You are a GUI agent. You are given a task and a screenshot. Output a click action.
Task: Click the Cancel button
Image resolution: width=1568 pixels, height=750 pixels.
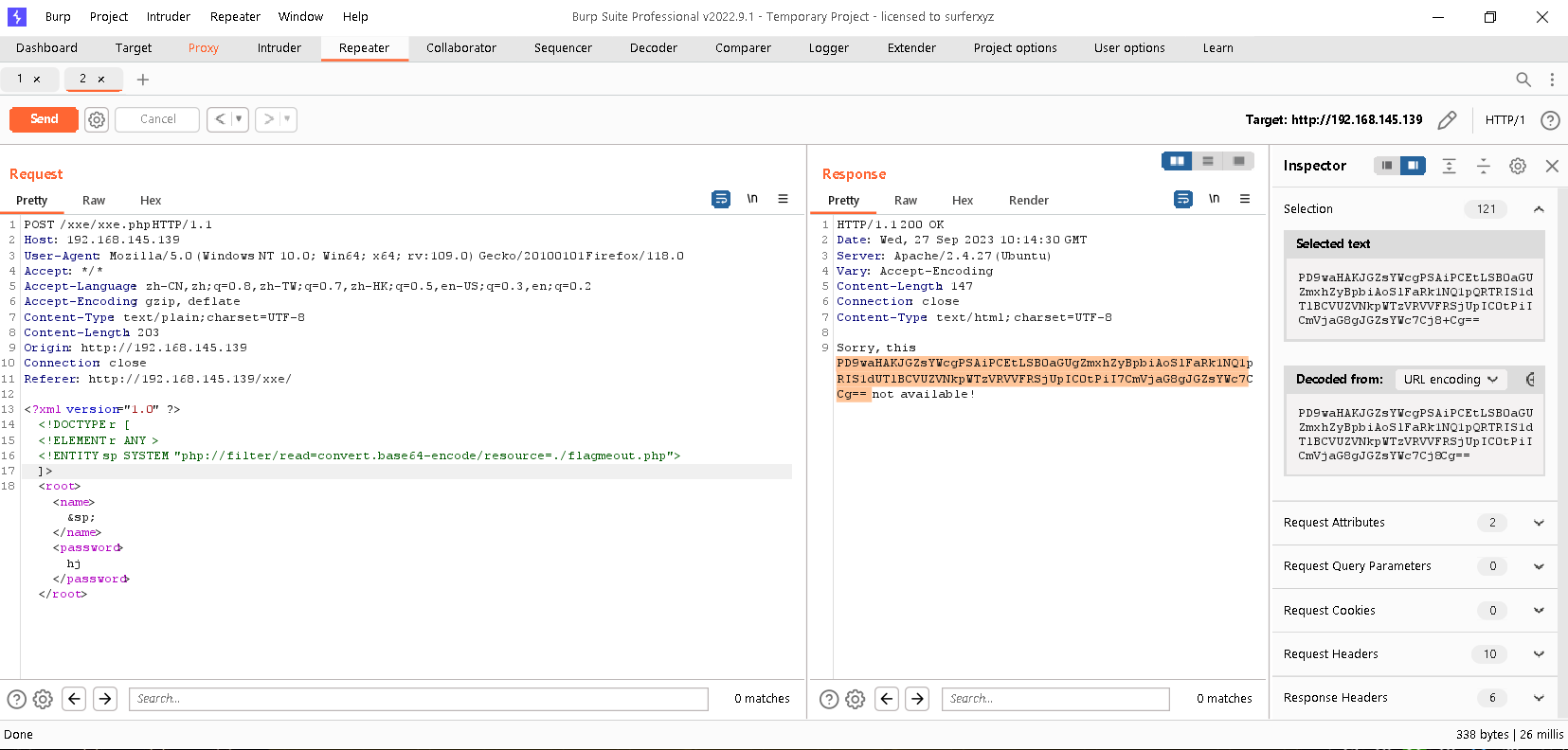(157, 119)
